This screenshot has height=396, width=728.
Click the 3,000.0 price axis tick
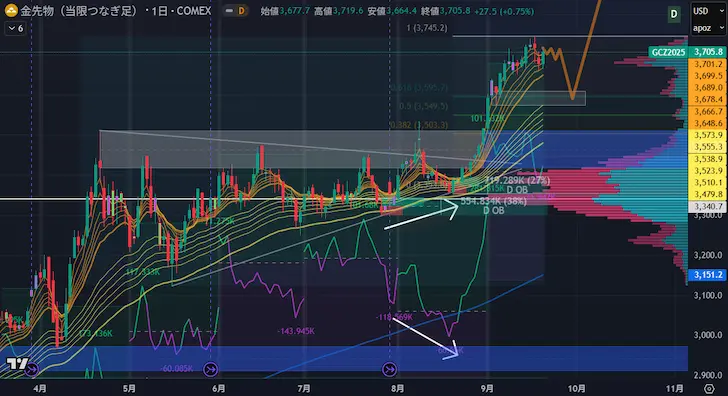708,335
